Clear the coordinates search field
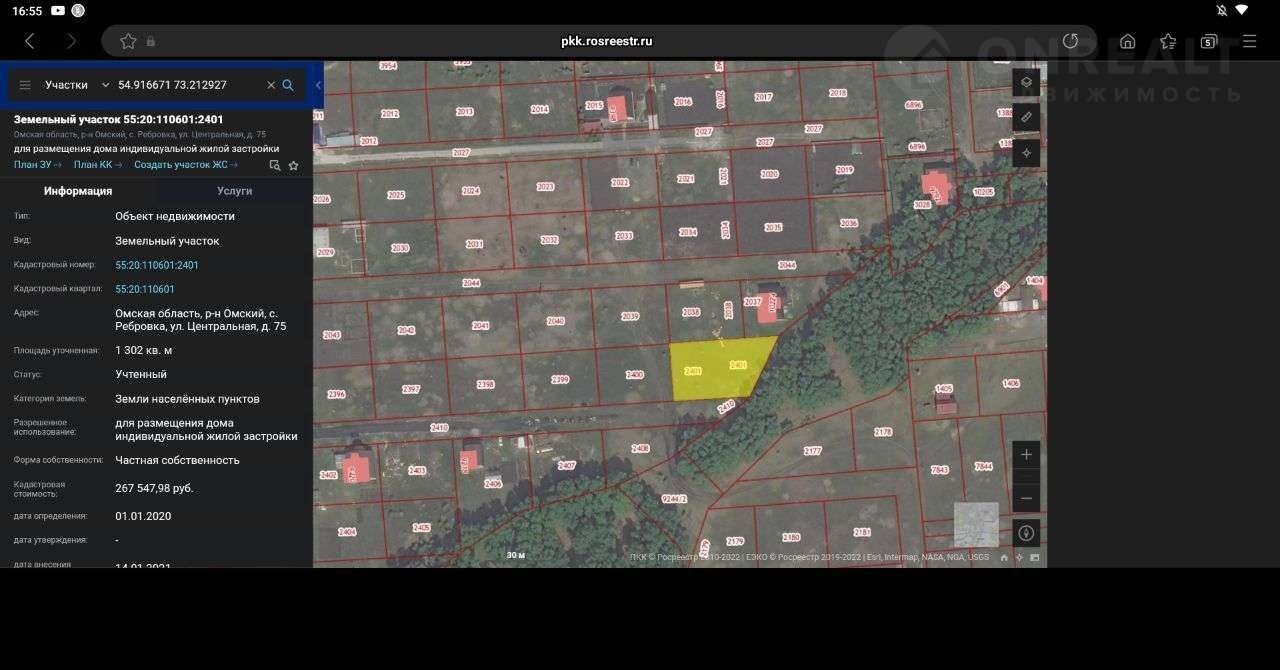This screenshot has width=1280, height=670. tap(270, 85)
